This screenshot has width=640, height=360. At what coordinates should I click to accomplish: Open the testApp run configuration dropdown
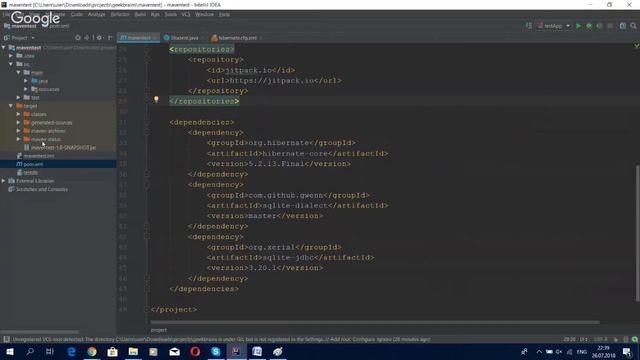tap(554, 26)
